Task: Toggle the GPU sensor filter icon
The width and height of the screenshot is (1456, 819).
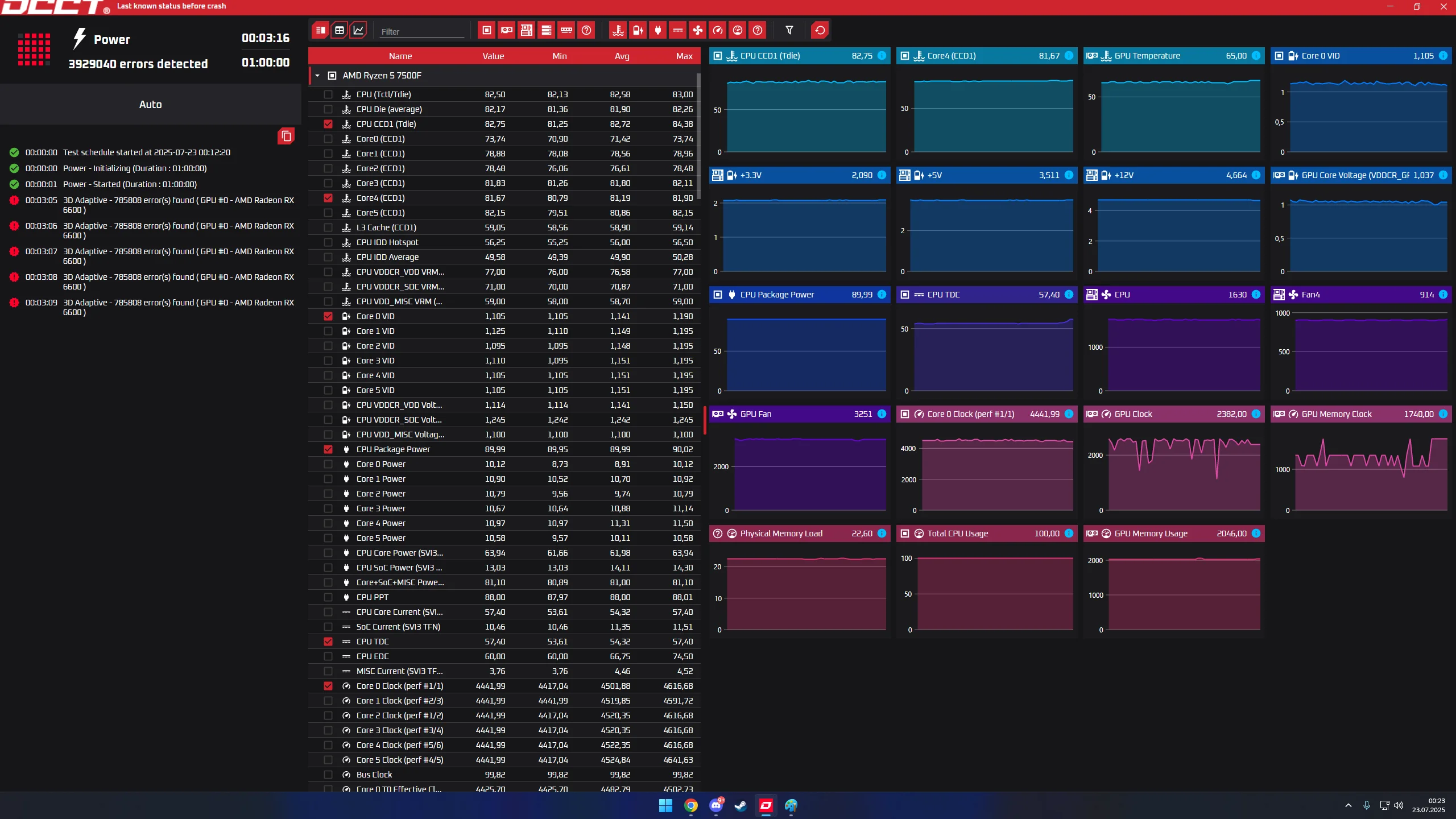Action: click(x=506, y=30)
